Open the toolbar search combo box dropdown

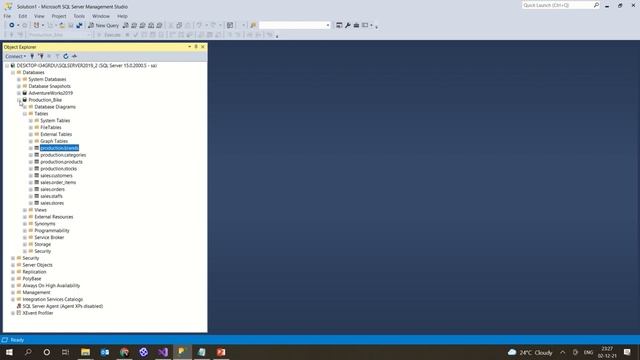[328, 25]
